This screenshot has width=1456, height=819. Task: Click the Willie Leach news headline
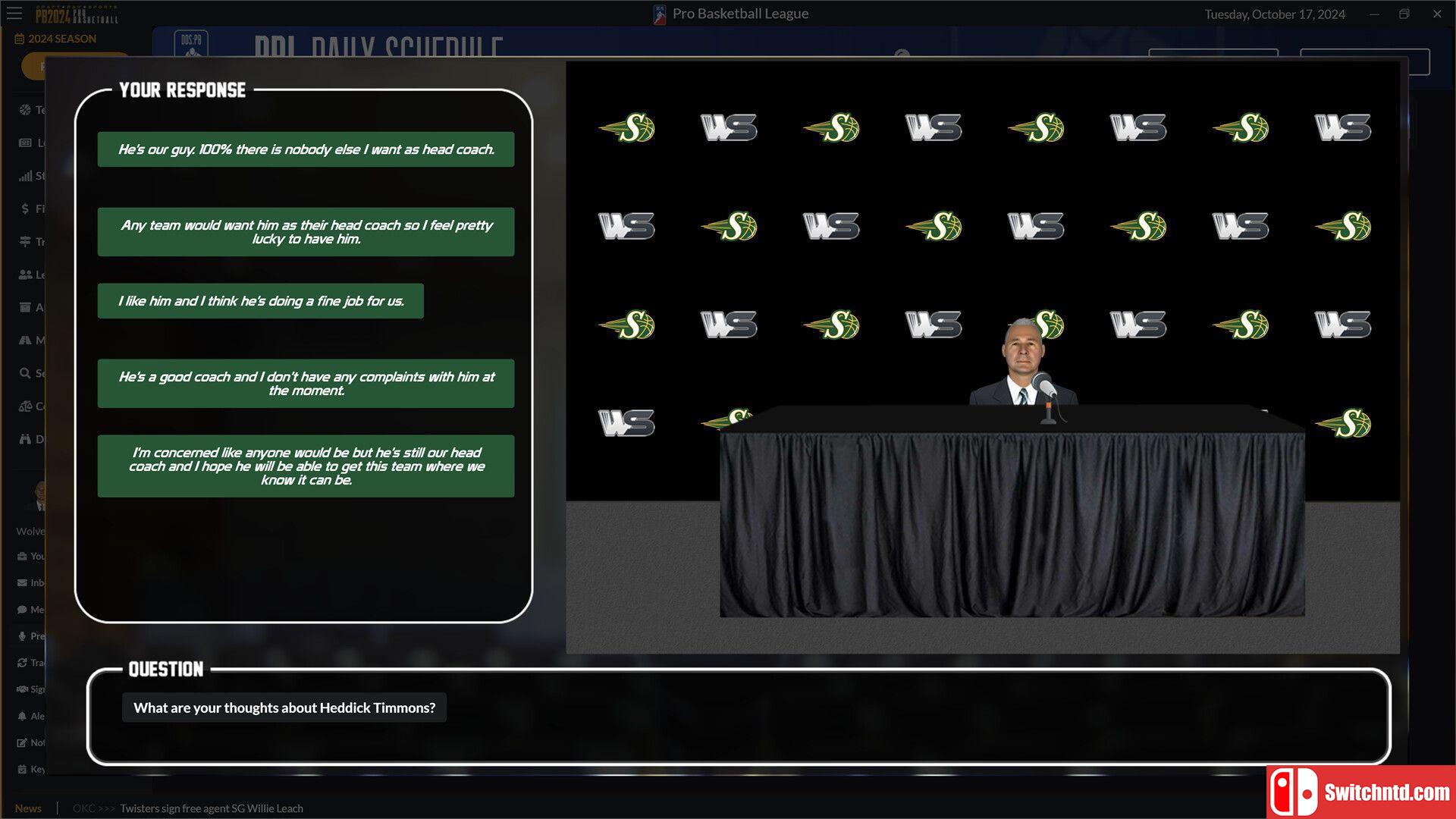pos(212,808)
